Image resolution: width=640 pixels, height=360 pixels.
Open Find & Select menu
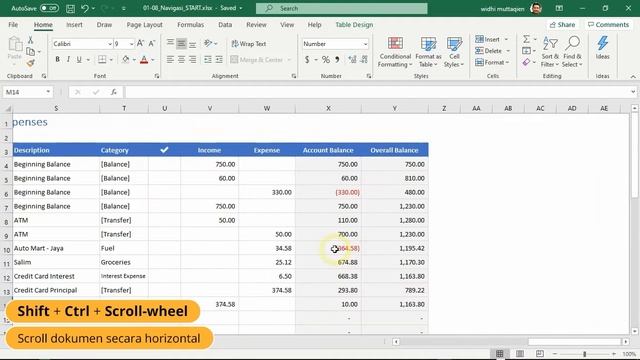pyautogui.click(x=572, y=52)
